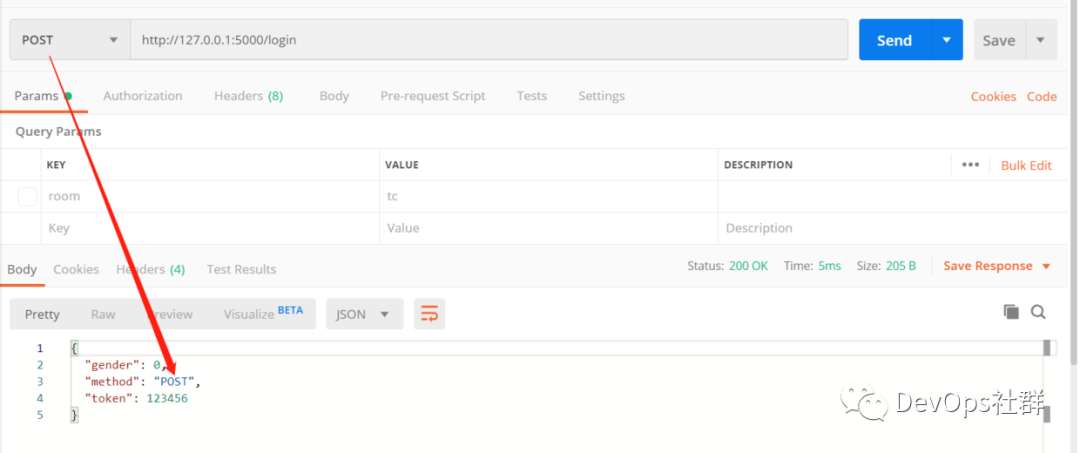Image resolution: width=1080 pixels, height=453 pixels.
Task: Send the request
Action: point(895,40)
